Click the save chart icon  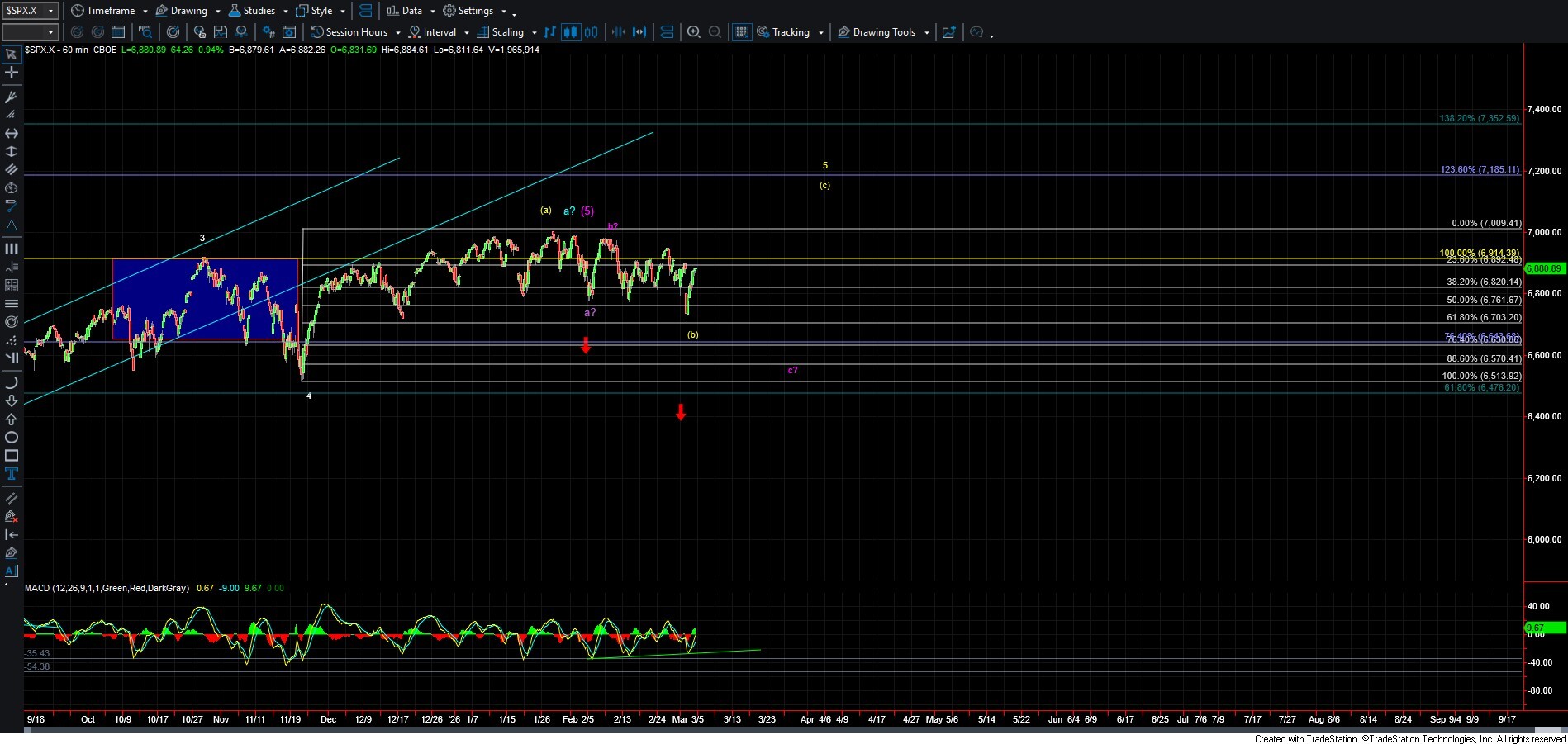click(221, 32)
